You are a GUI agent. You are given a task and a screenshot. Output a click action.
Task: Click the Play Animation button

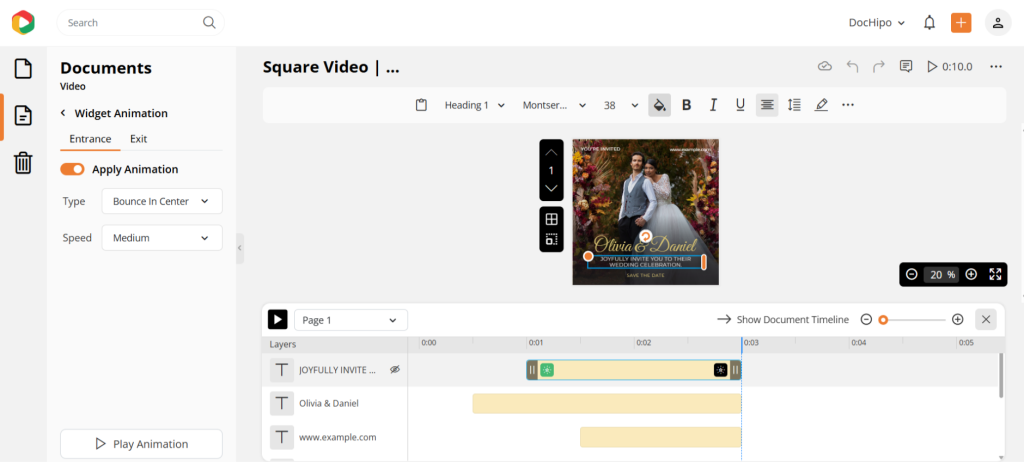coord(141,444)
